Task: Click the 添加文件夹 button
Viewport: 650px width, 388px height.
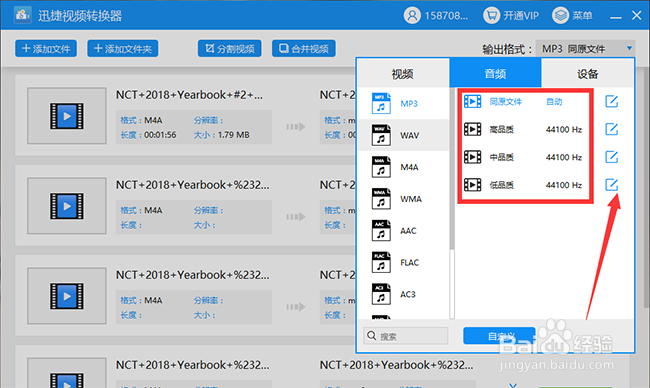Action: tap(123, 48)
